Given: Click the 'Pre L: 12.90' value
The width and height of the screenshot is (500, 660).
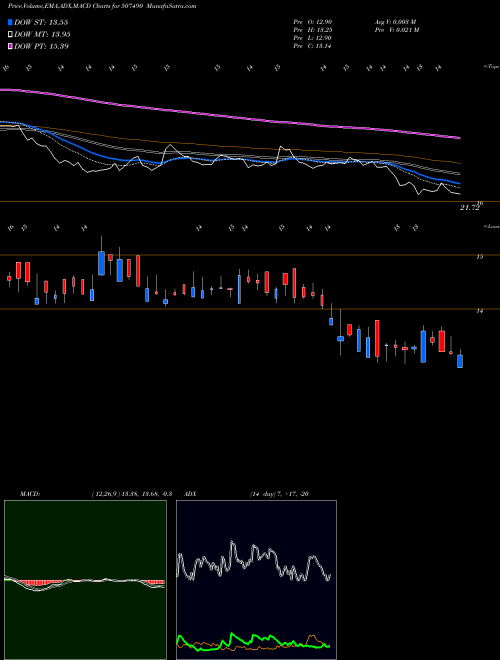Looking at the screenshot, I should point(313,38).
